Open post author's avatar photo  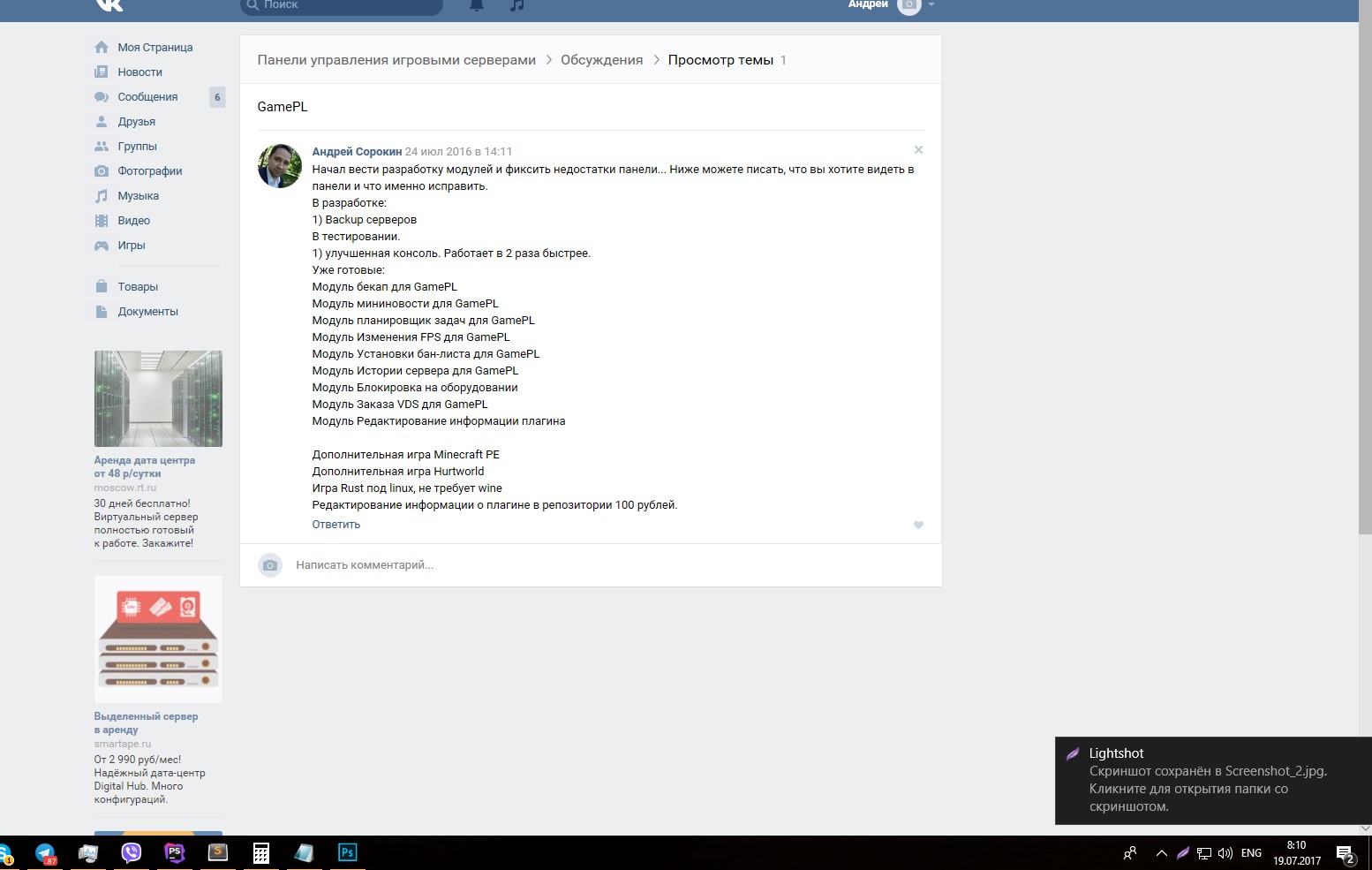[280, 166]
